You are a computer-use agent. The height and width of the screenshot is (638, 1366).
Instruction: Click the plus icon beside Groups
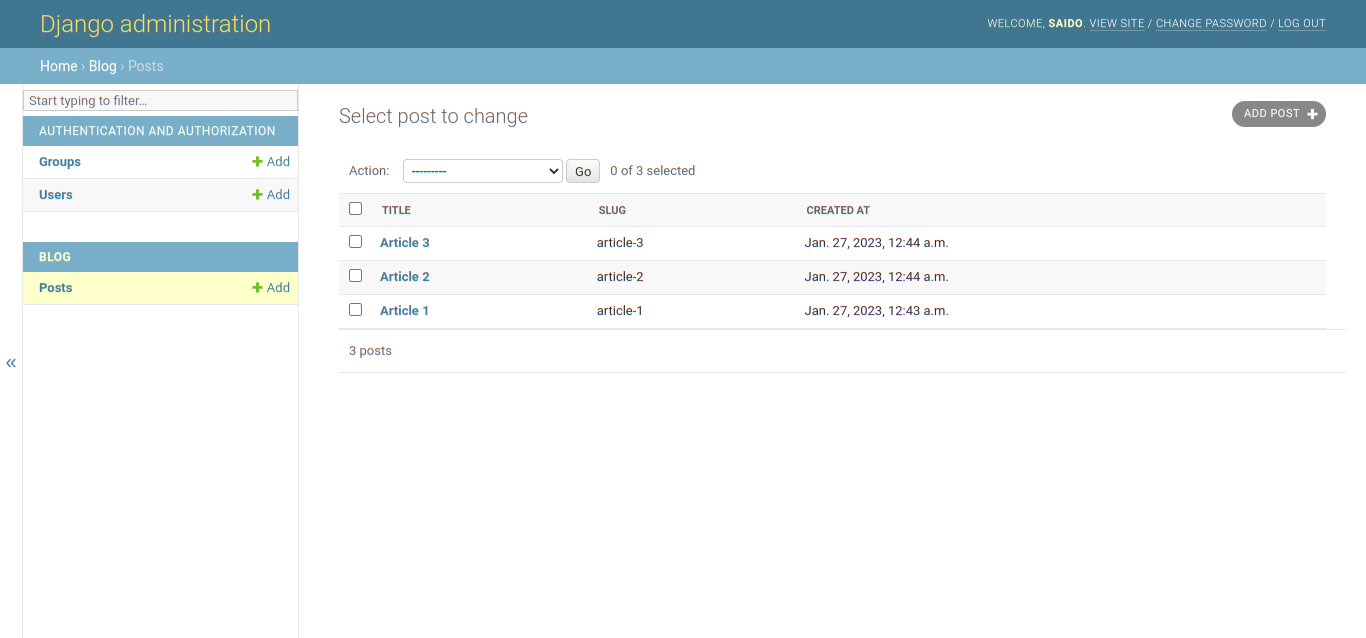pyautogui.click(x=257, y=162)
